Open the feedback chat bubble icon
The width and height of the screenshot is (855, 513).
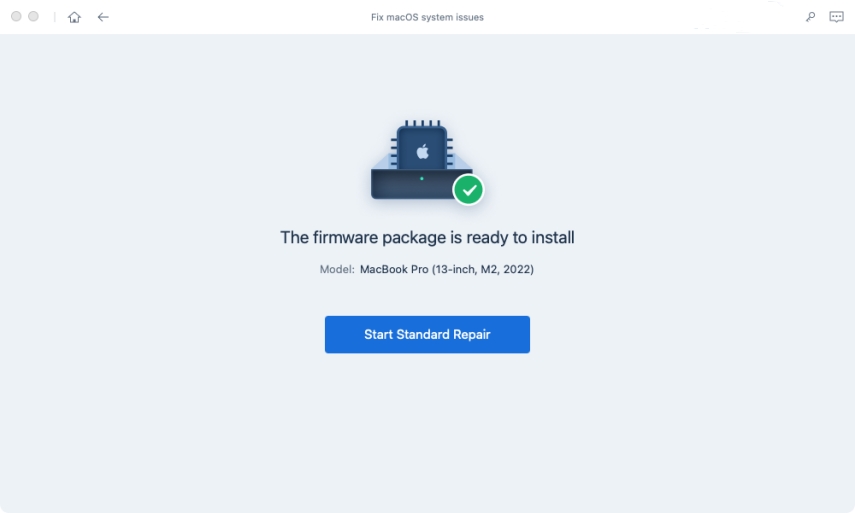click(x=836, y=17)
